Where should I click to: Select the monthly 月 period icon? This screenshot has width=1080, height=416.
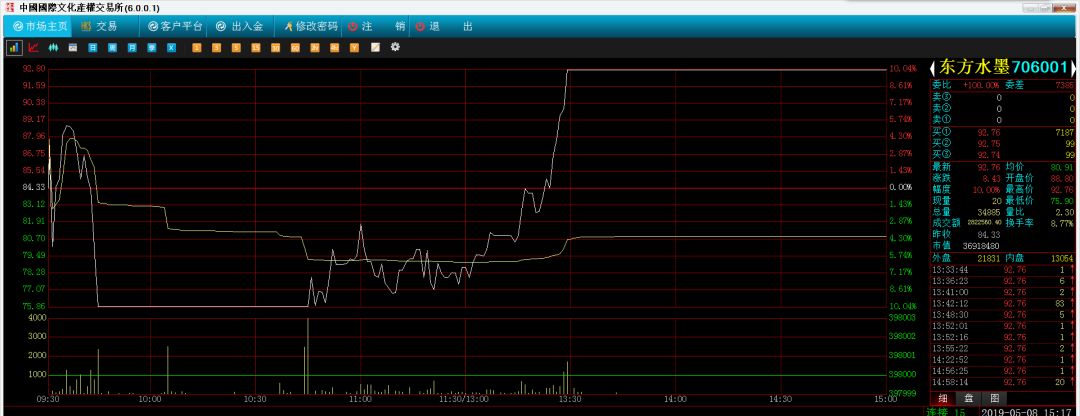[132, 48]
